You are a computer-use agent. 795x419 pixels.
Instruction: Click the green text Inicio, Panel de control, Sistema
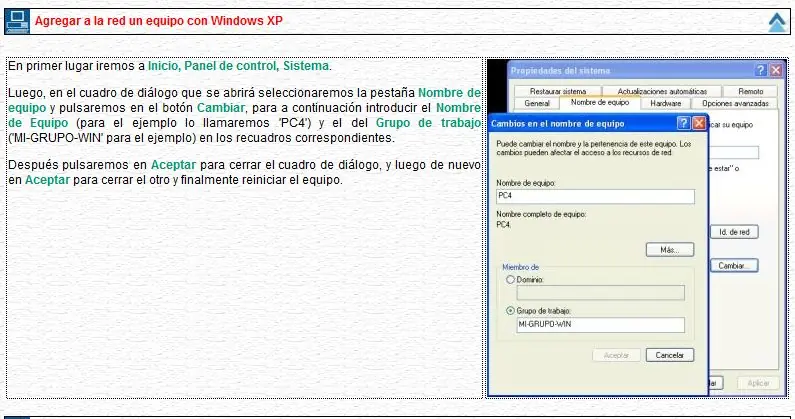[238, 66]
